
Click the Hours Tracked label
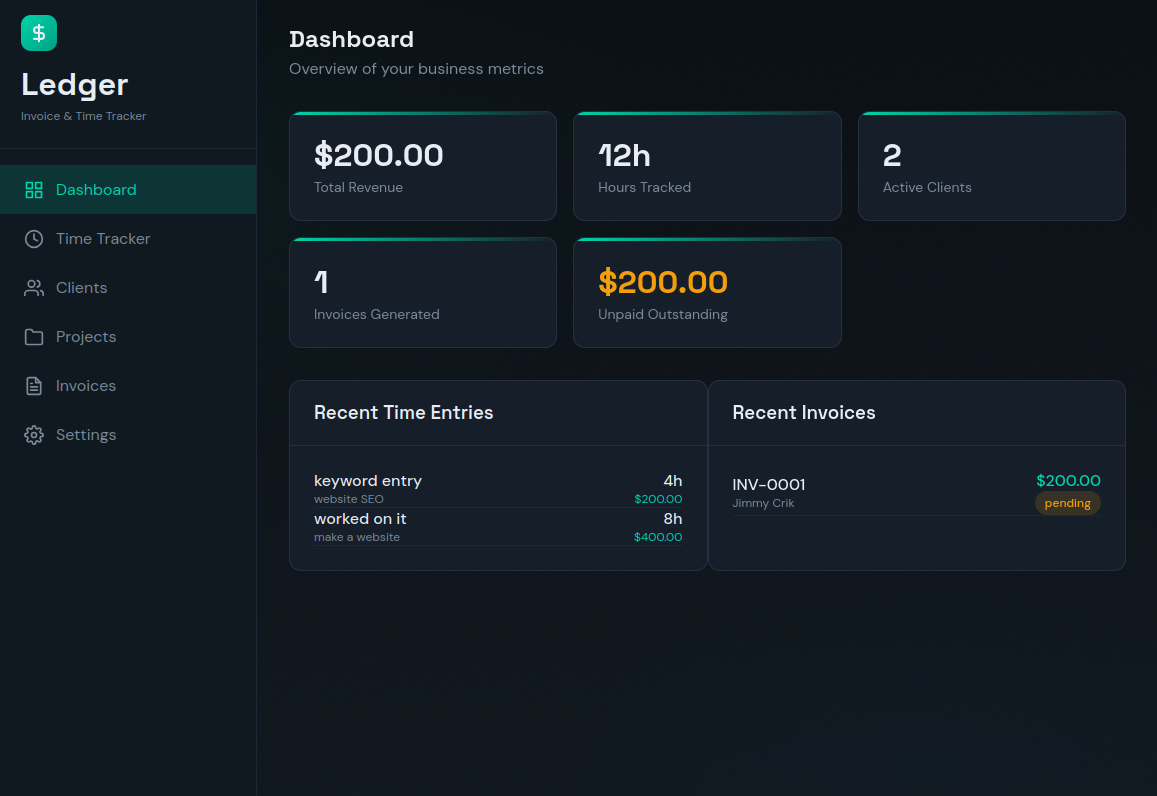(644, 187)
